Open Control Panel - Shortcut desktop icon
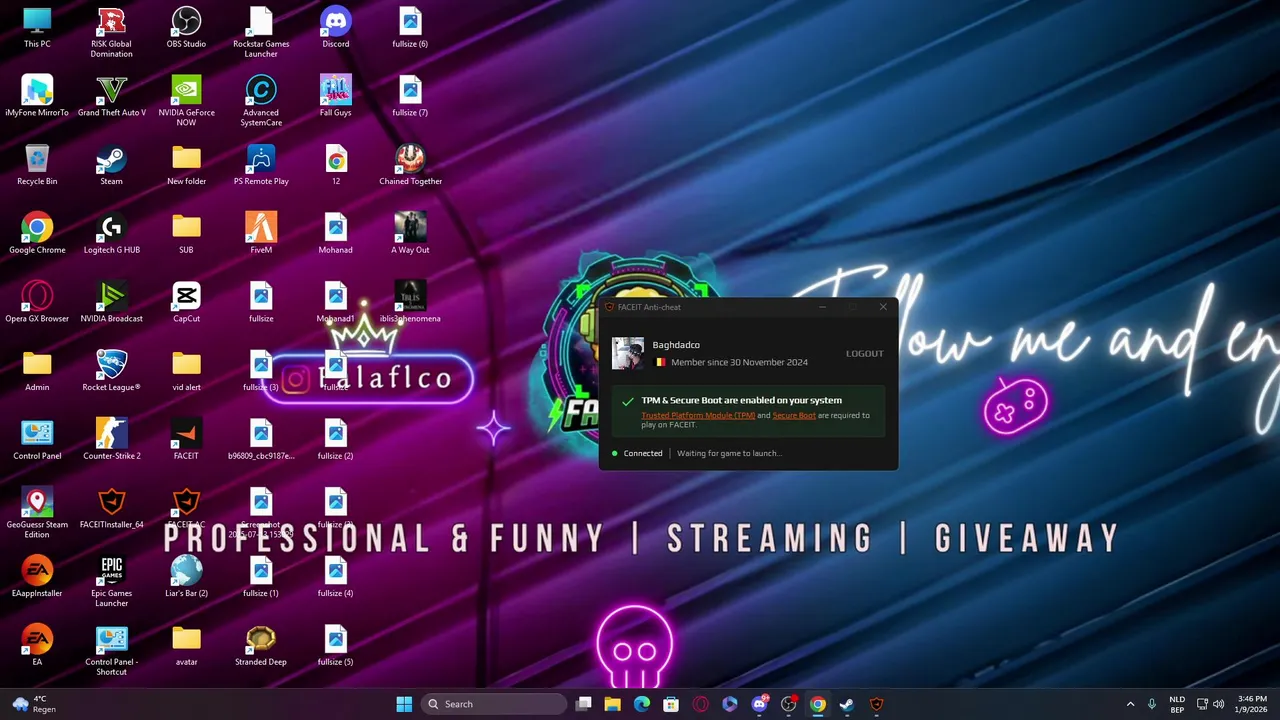This screenshot has height=720, width=1280. tap(111, 650)
